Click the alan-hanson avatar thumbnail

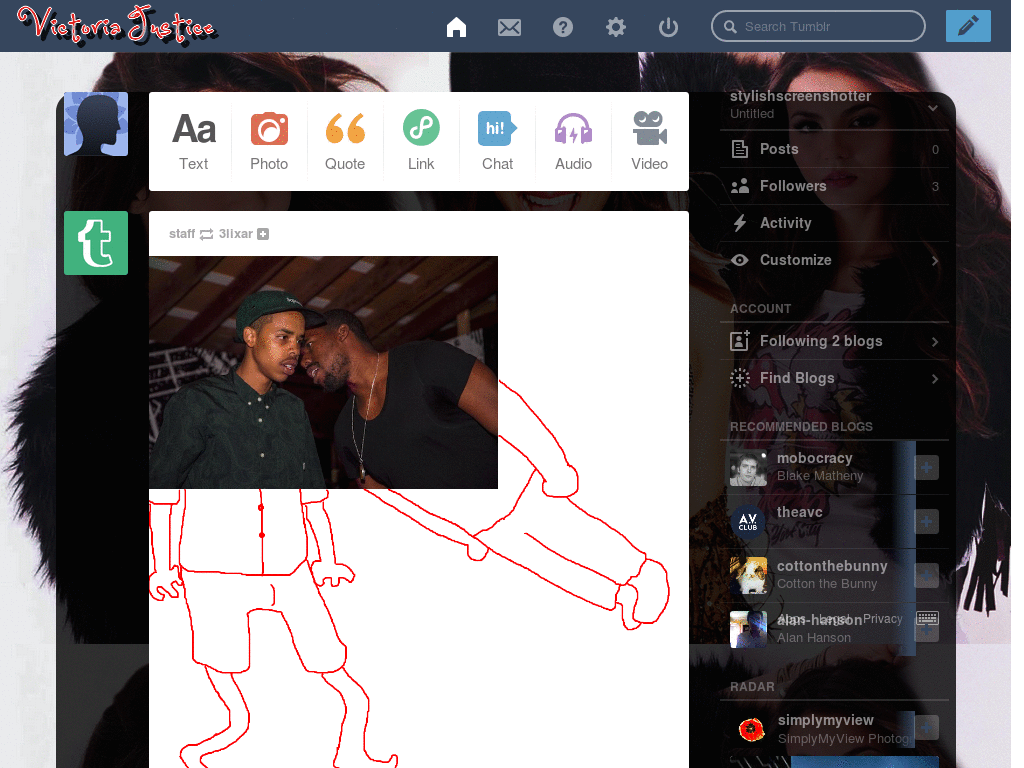[x=748, y=629]
